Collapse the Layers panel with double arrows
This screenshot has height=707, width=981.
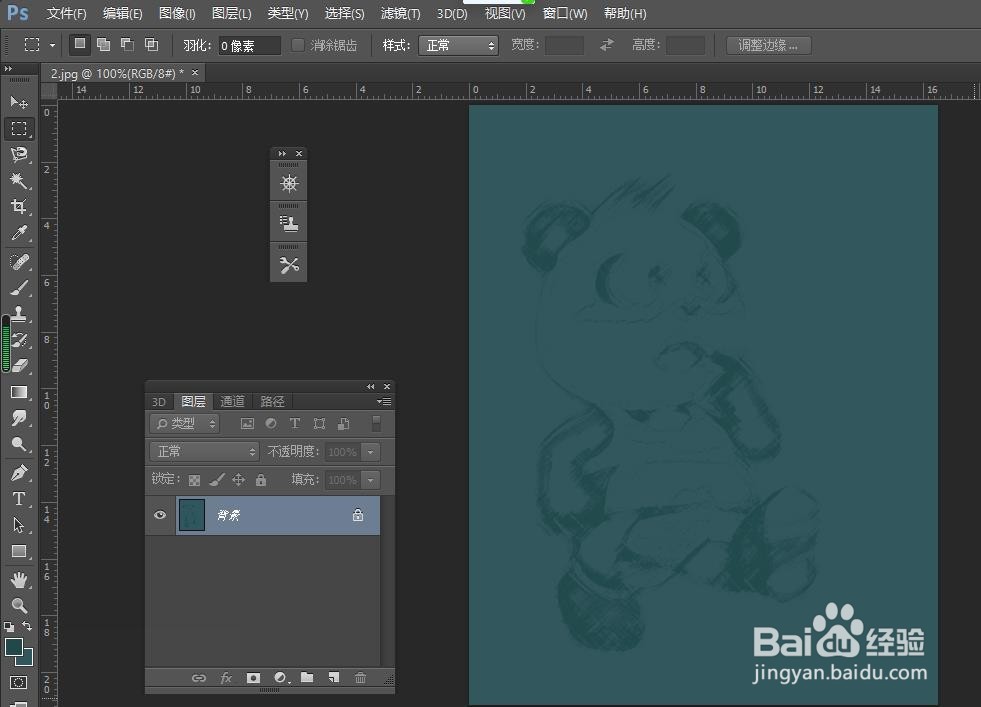370,387
